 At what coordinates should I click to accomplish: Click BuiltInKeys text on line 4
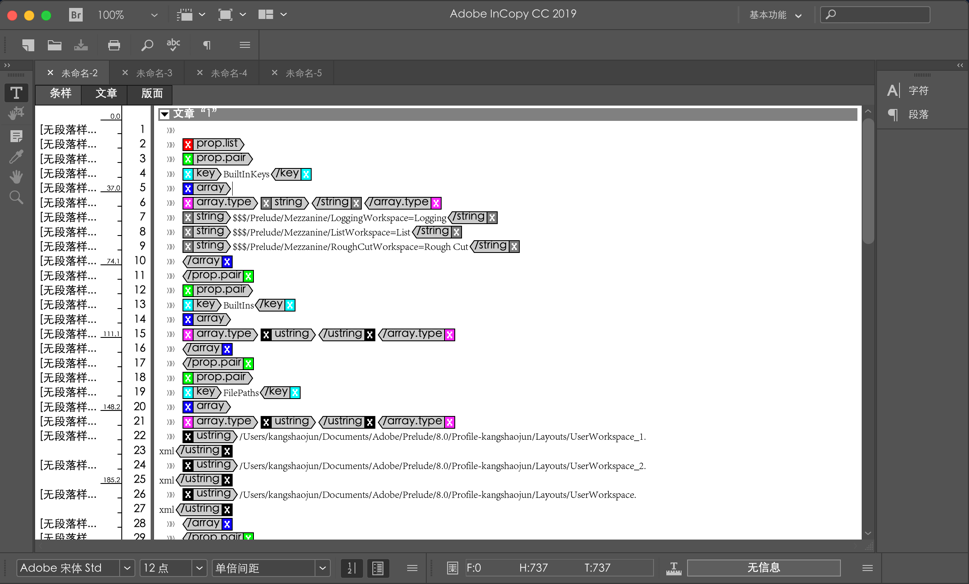point(246,174)
